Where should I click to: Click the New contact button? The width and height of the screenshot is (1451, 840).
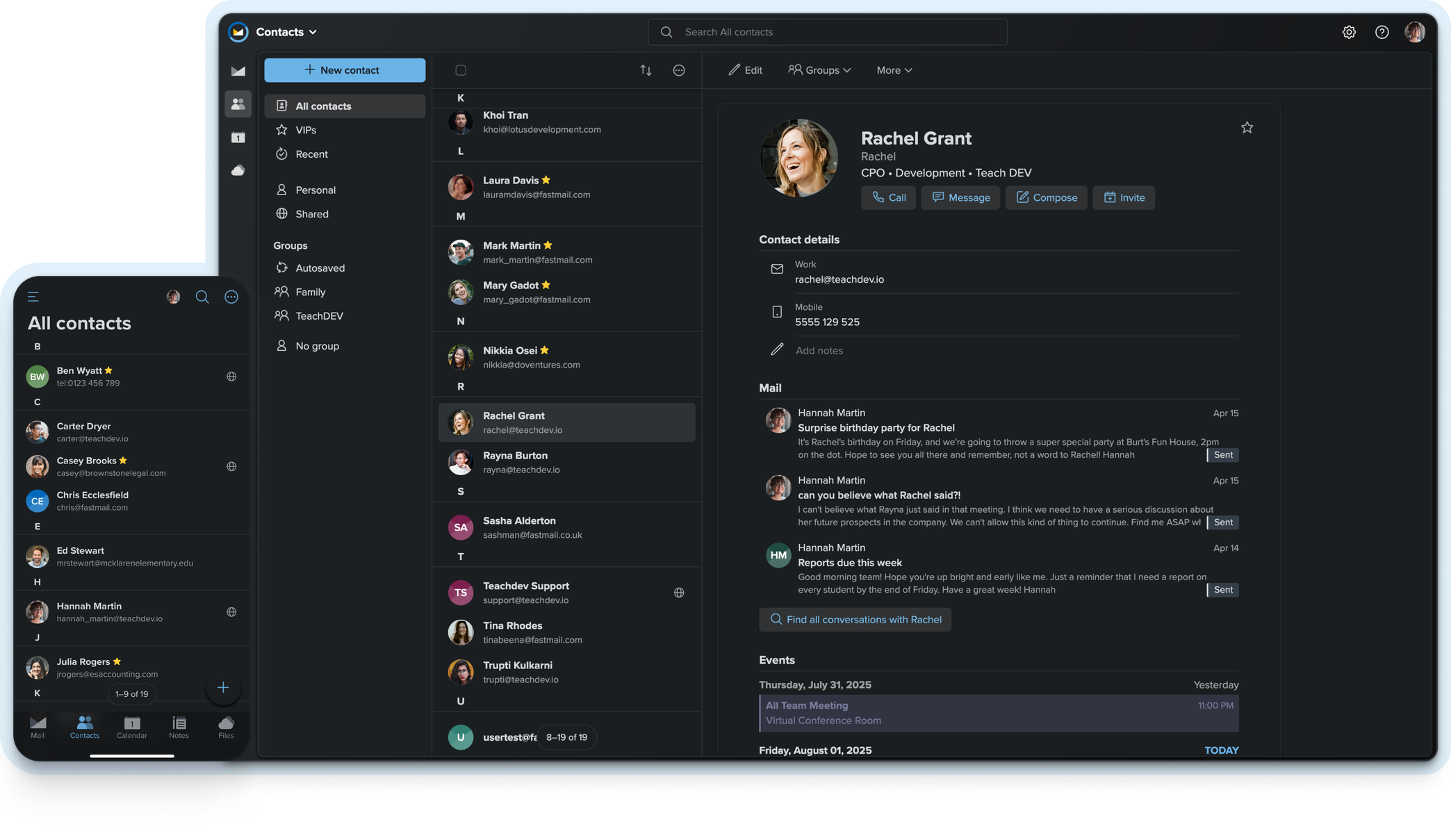tap(345, 69)
